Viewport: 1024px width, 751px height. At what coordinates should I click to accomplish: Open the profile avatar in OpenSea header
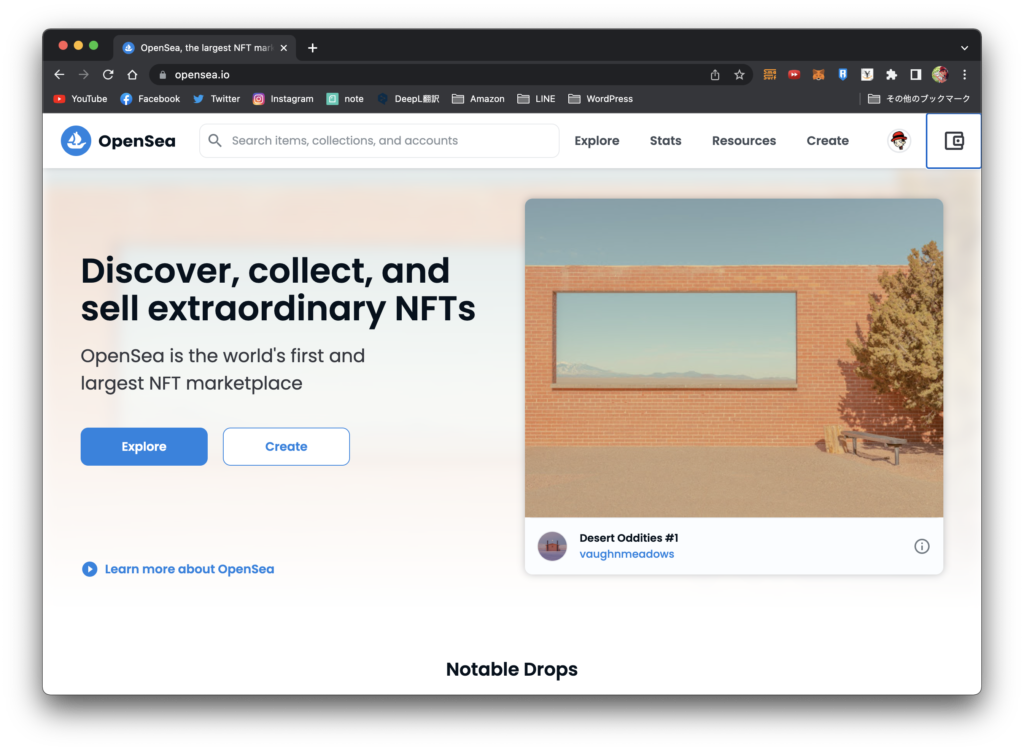click(x=899, y=140)
